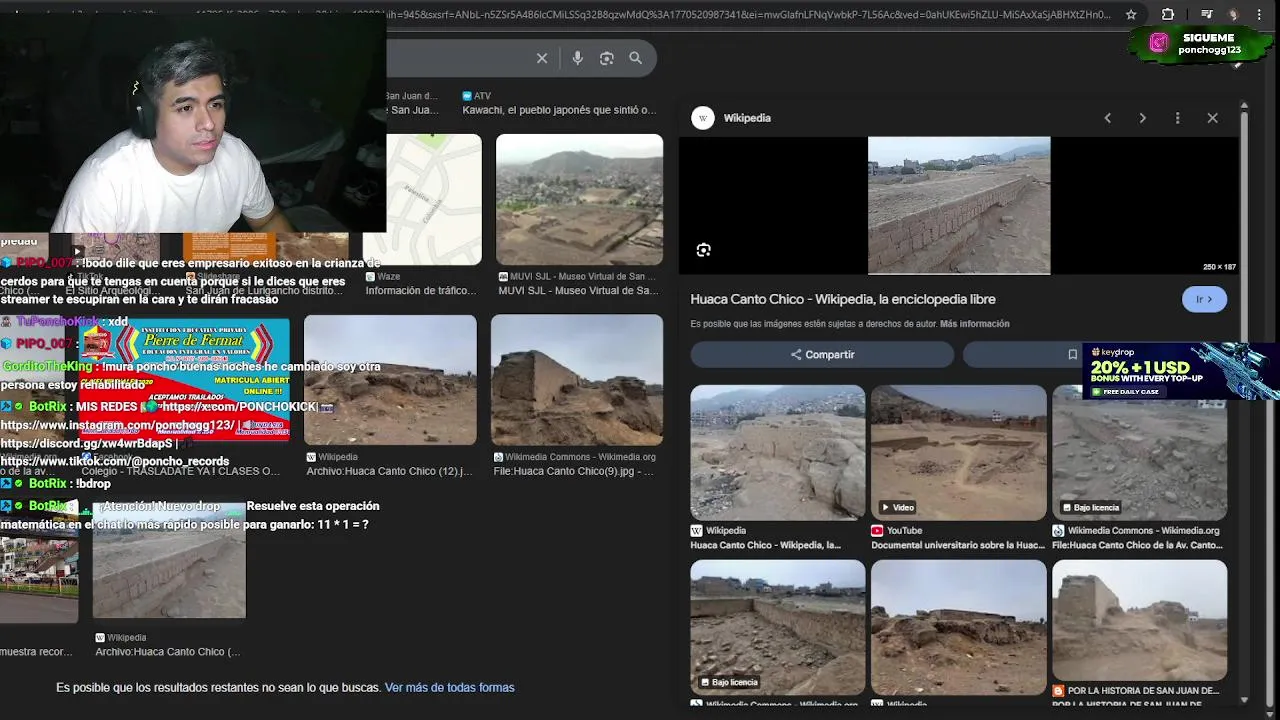Viewport: 1280px width, 720px height.
Task: Search inside the preview image with Lens icon
Action: [x=703, y=250]
